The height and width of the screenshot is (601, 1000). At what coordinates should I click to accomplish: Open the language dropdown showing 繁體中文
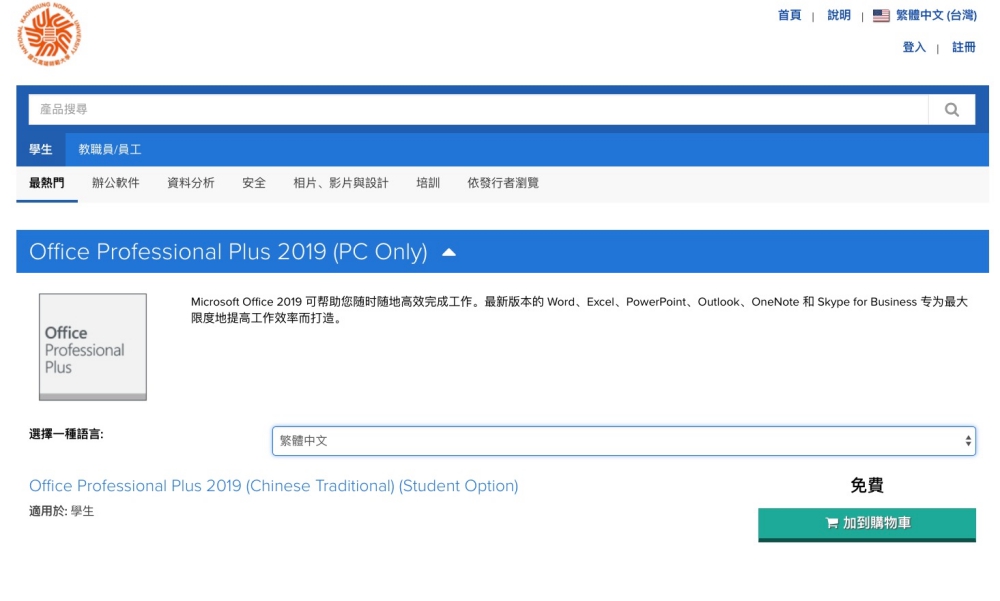[x=624, y=441]
